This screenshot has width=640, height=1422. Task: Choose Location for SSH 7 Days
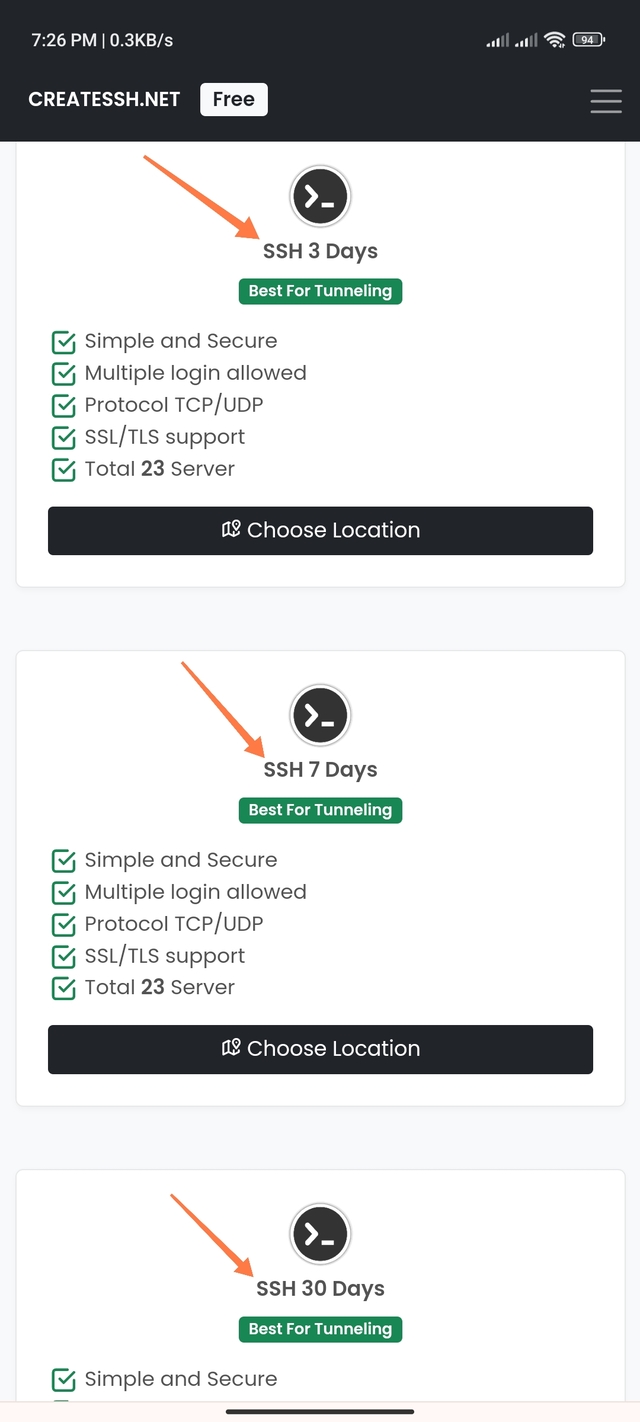click(320, 1048)
